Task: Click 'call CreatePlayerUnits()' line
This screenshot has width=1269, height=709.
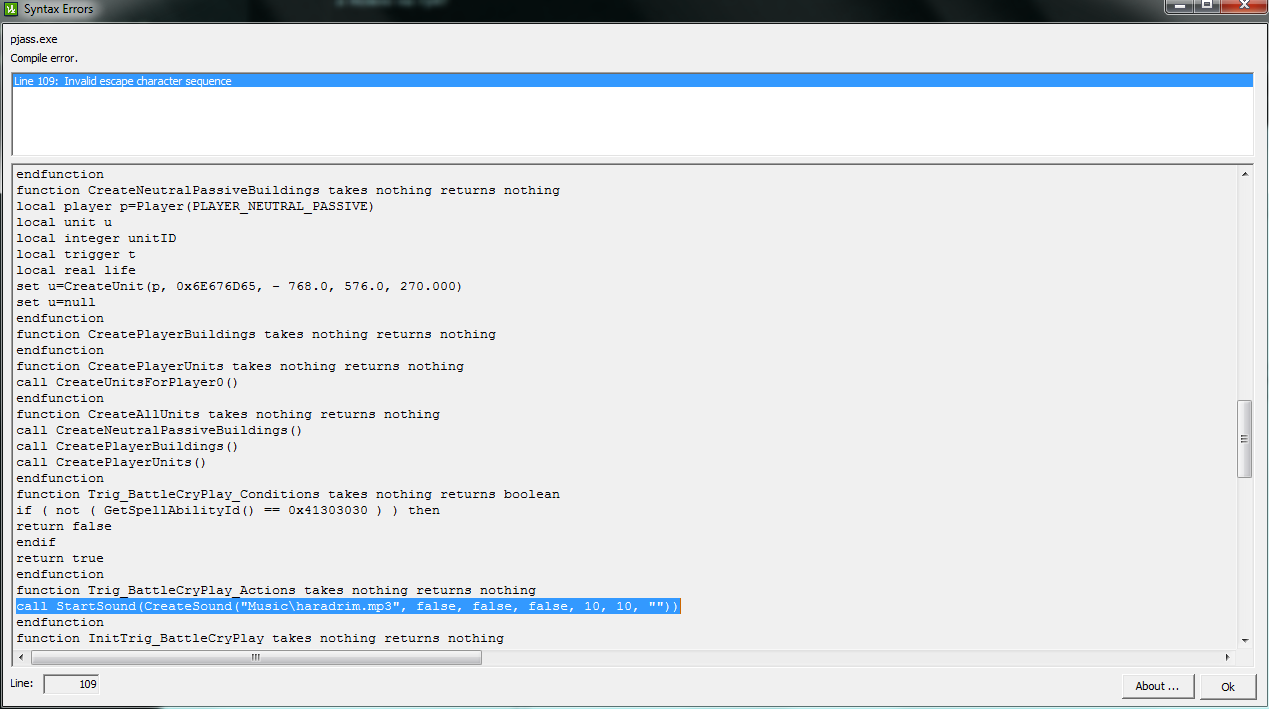Action: [x=112, y=462]
